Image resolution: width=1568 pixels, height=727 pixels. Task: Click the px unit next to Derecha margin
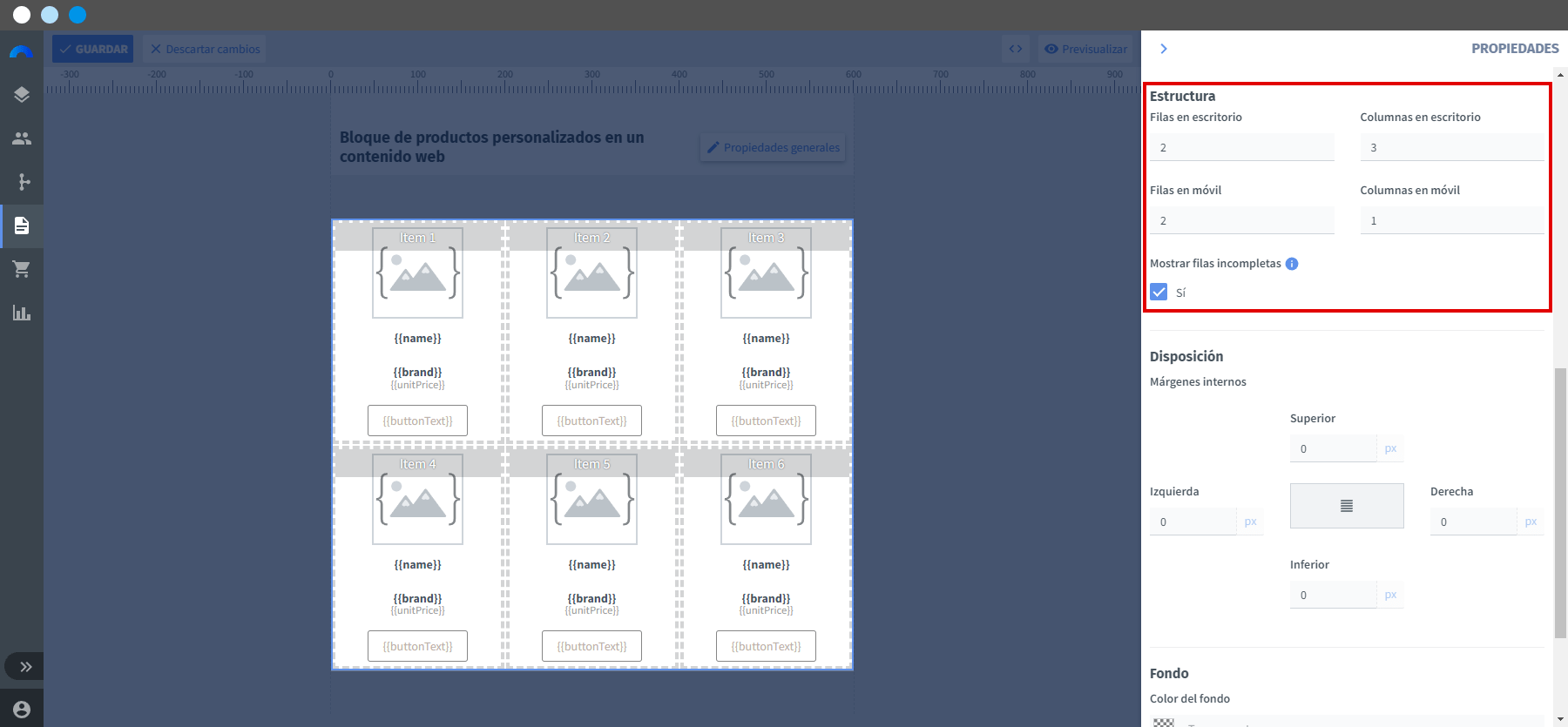click(1531, 522)
